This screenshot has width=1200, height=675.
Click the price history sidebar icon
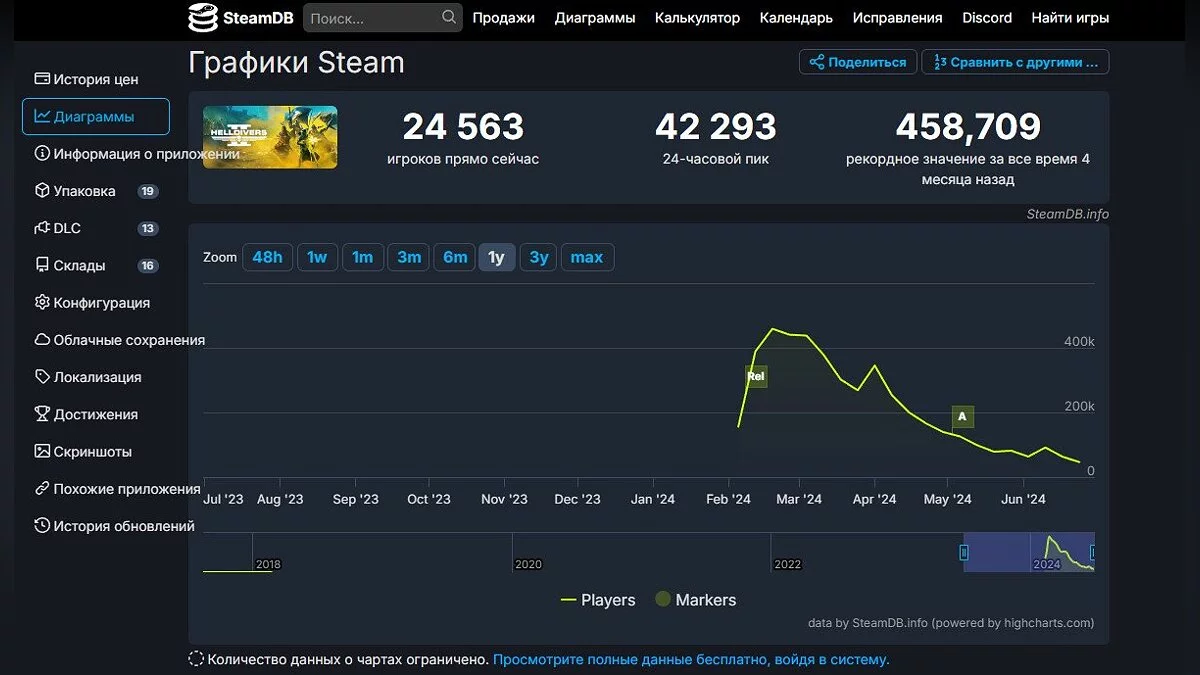click(x=42, y=79)
